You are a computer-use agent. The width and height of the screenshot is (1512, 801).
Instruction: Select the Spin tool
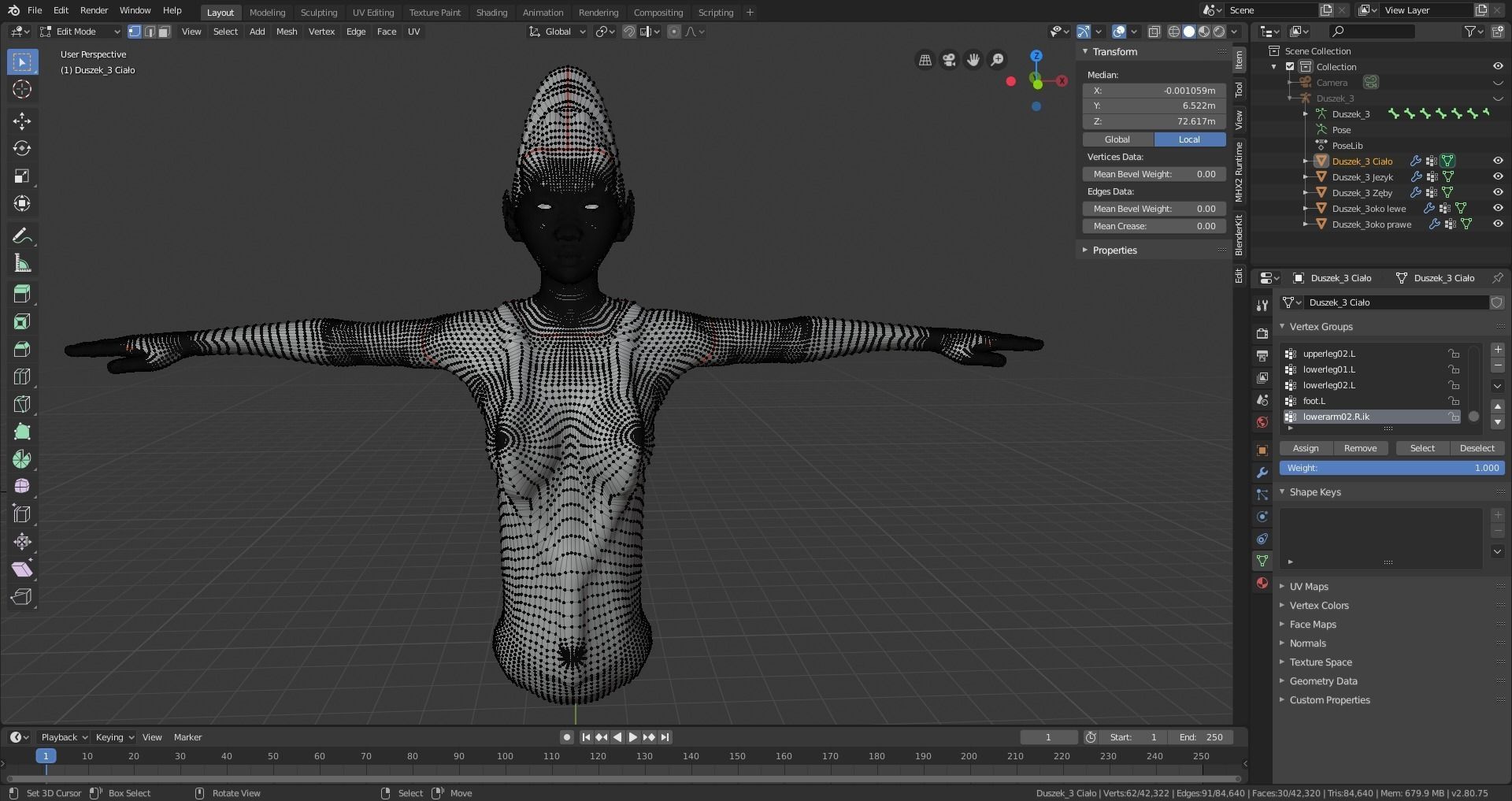(x=22, y=459)
